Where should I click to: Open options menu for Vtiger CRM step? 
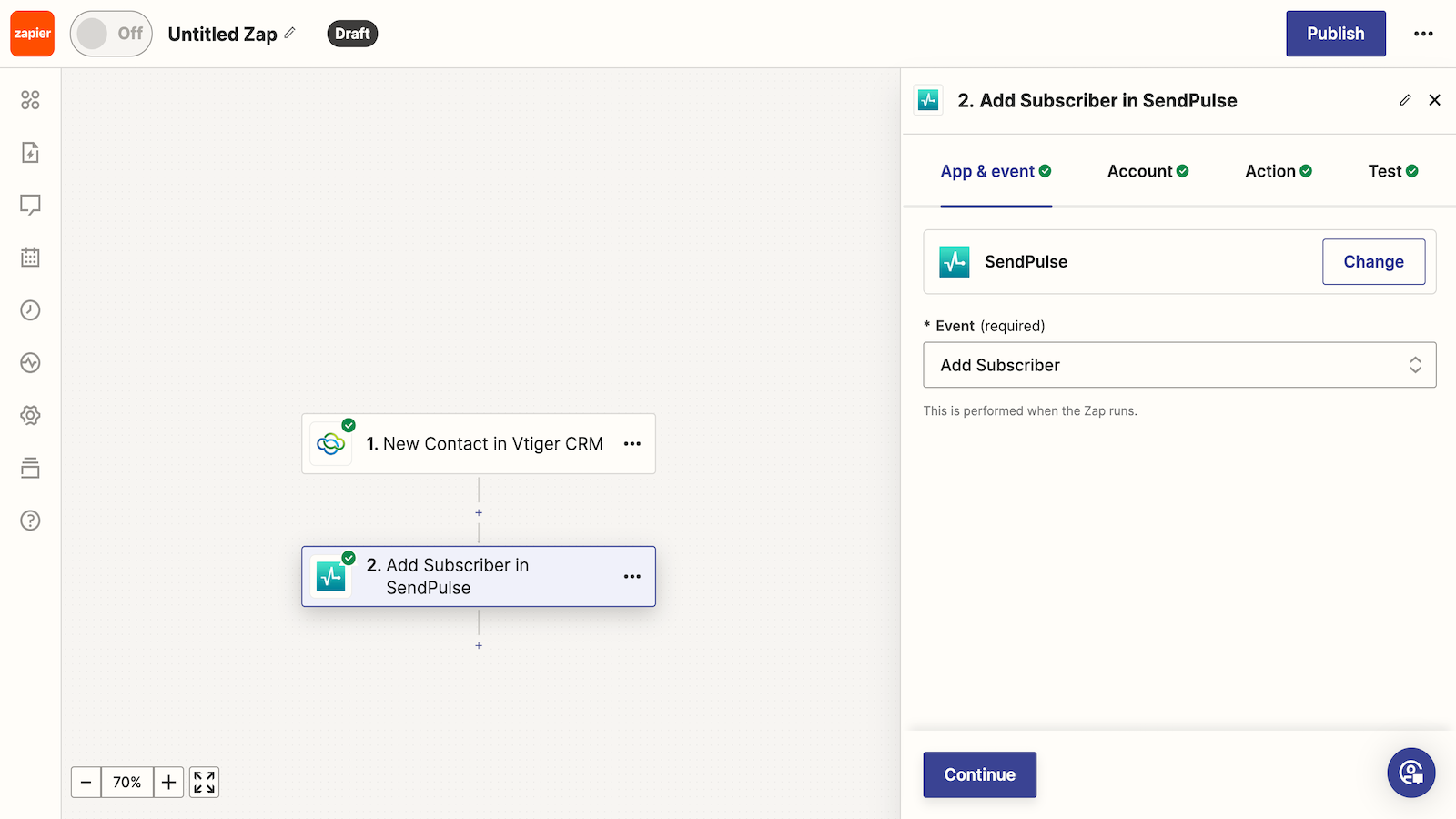point(632,444)
